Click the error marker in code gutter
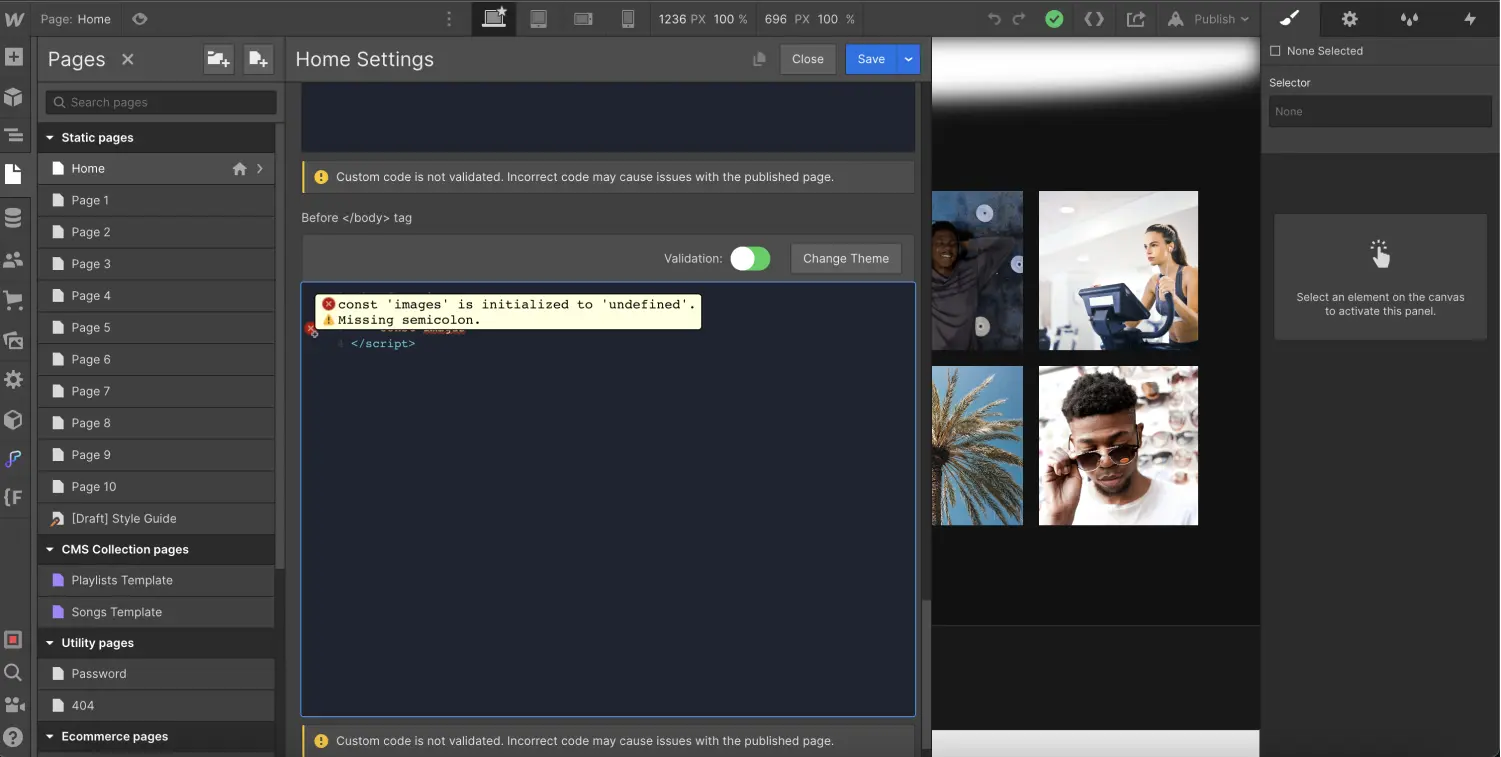 coord(311,329)
